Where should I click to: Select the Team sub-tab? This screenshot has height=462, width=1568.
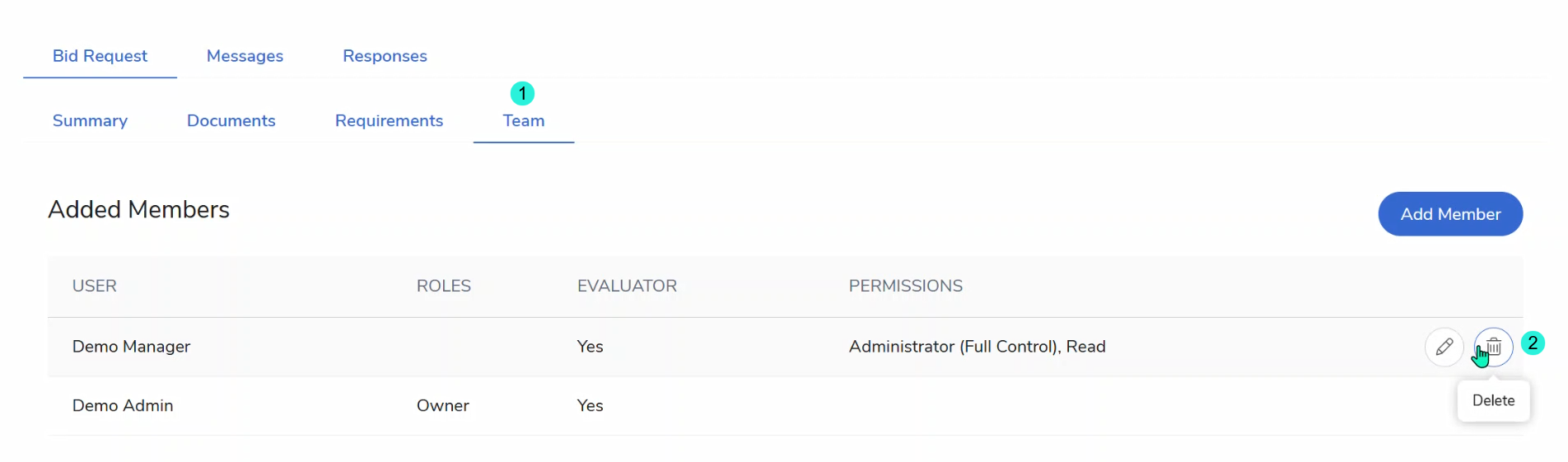point(524,121)
